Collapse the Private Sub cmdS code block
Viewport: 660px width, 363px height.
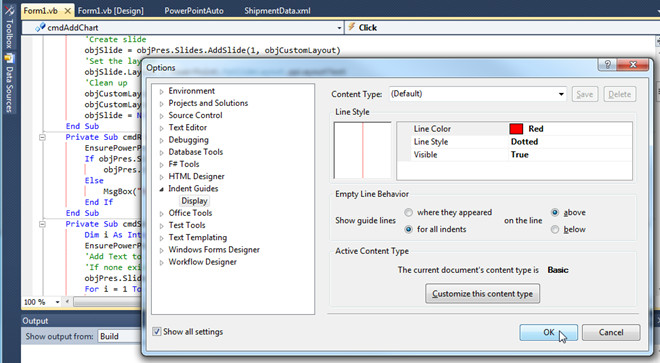[x=42, y=224]
